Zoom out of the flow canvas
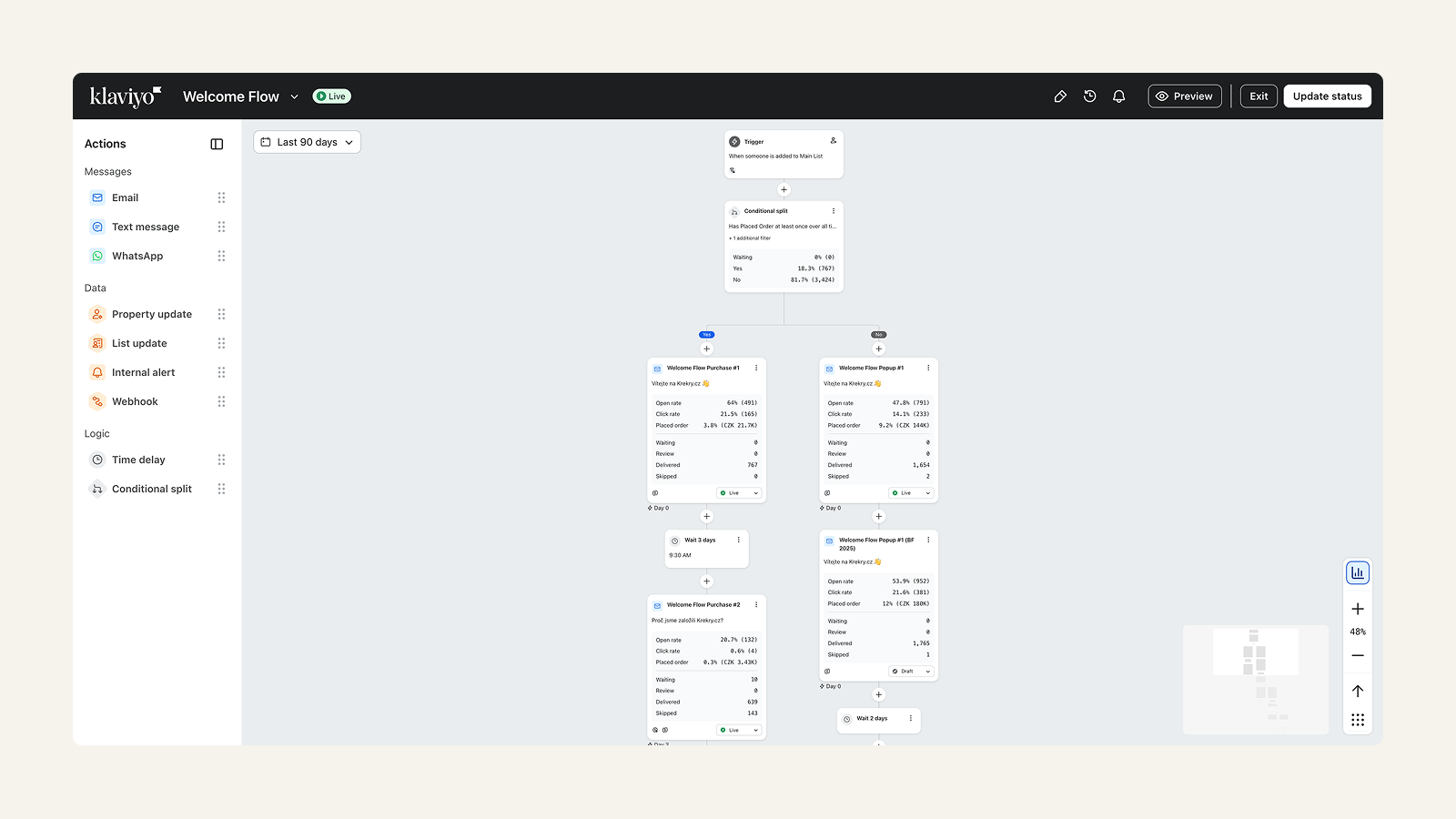This screenshot has height=819, width=1456. click(x=1357, y=655)
